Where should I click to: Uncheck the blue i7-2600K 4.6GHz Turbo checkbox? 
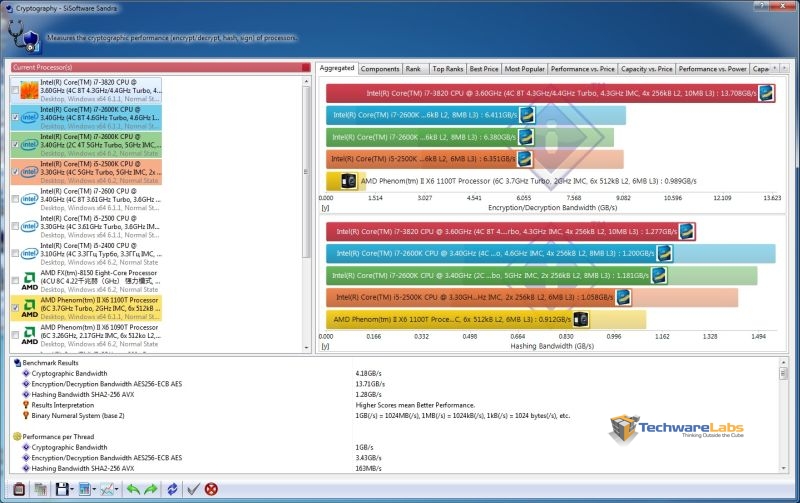tap(15, 117)
